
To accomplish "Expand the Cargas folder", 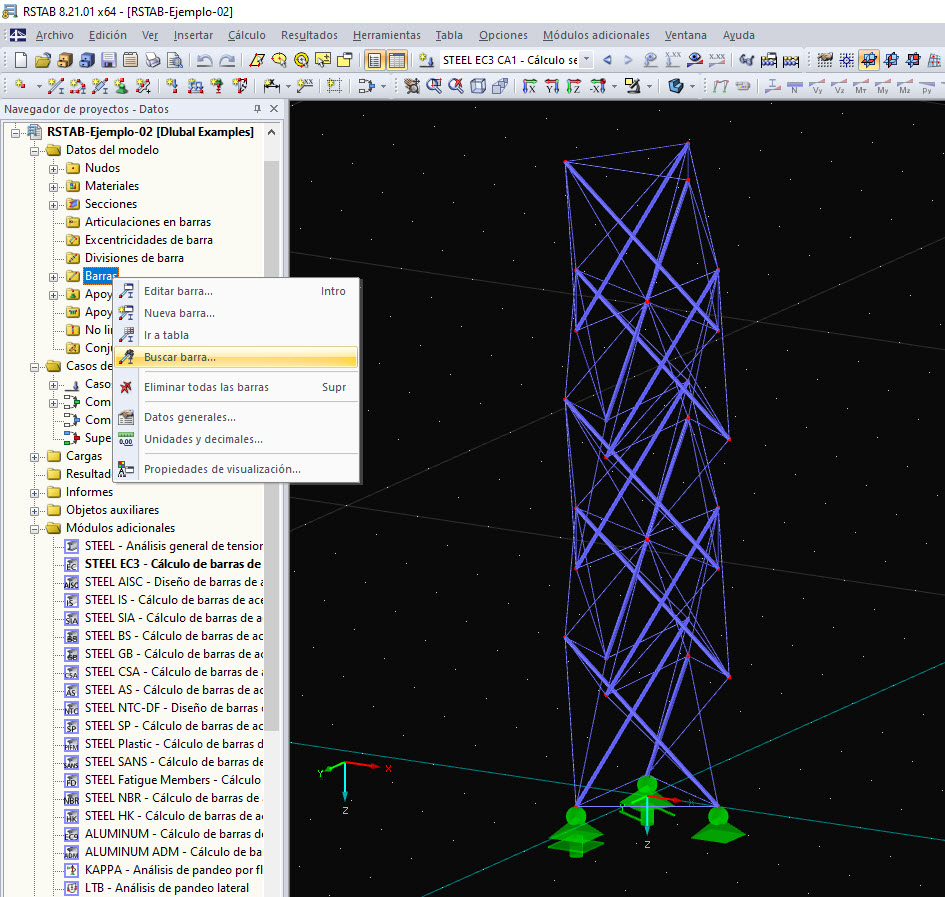I will [36, 456].
